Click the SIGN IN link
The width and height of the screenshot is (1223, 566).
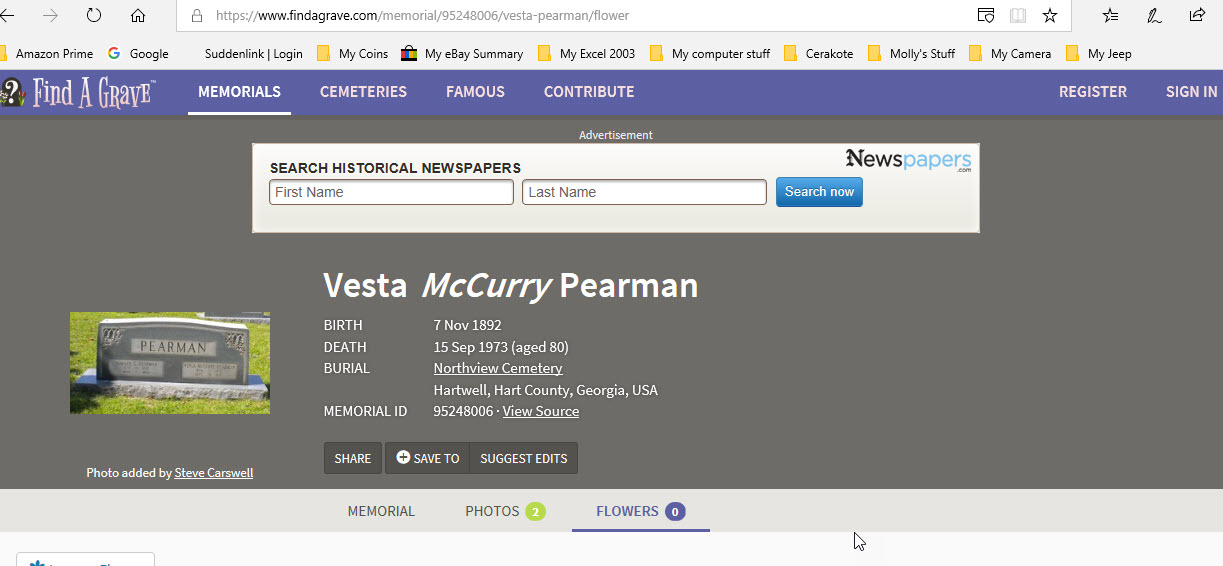click(x=1191, y=92)
